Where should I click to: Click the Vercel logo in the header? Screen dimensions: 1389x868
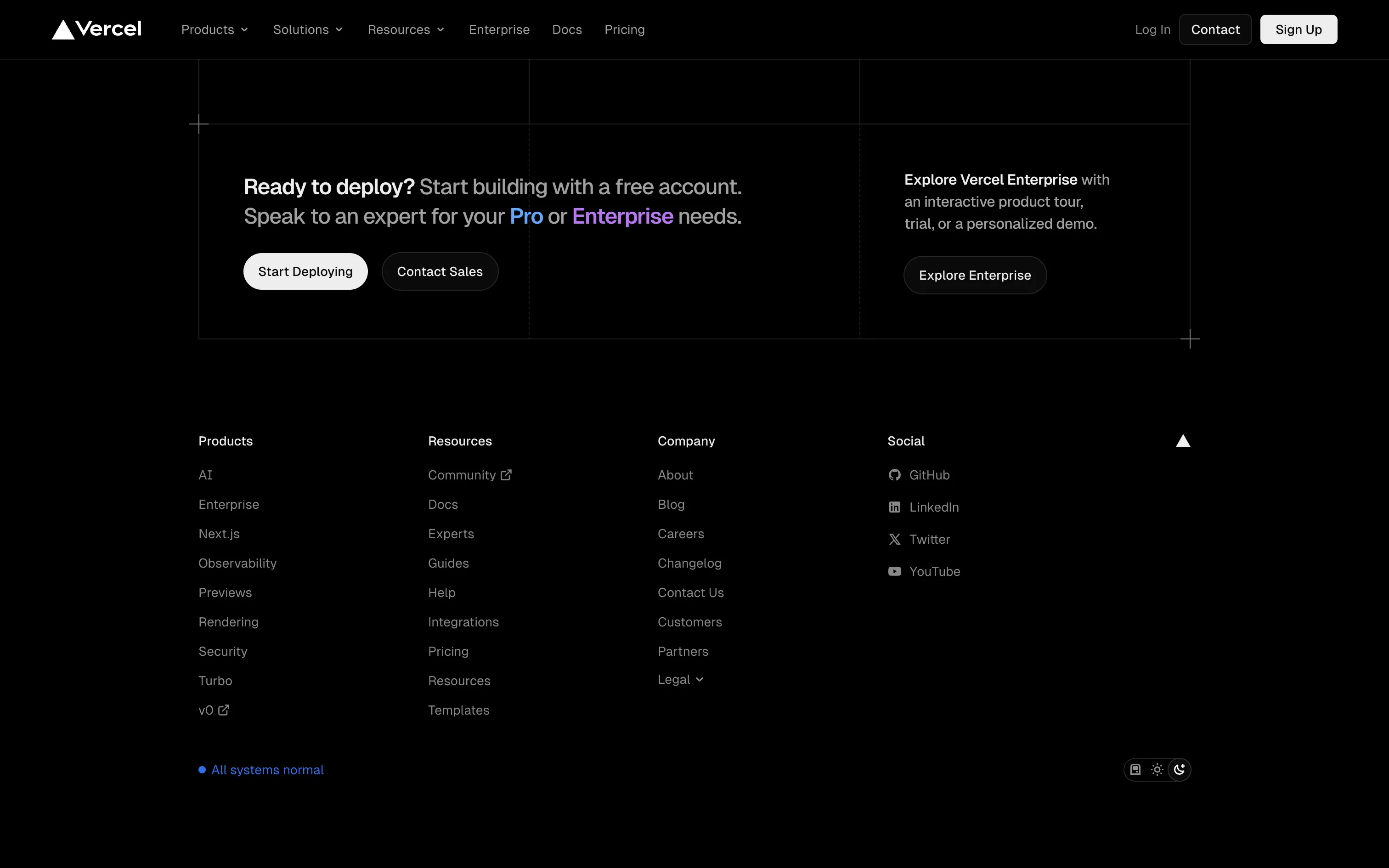(96, 29)
